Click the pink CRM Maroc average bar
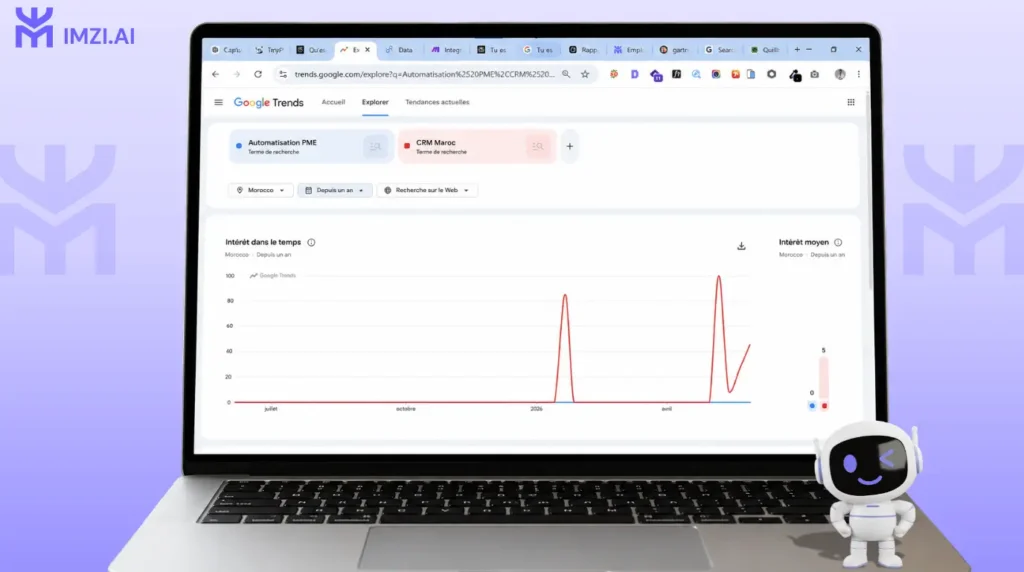1024x572 pixels. pos(824,377)
